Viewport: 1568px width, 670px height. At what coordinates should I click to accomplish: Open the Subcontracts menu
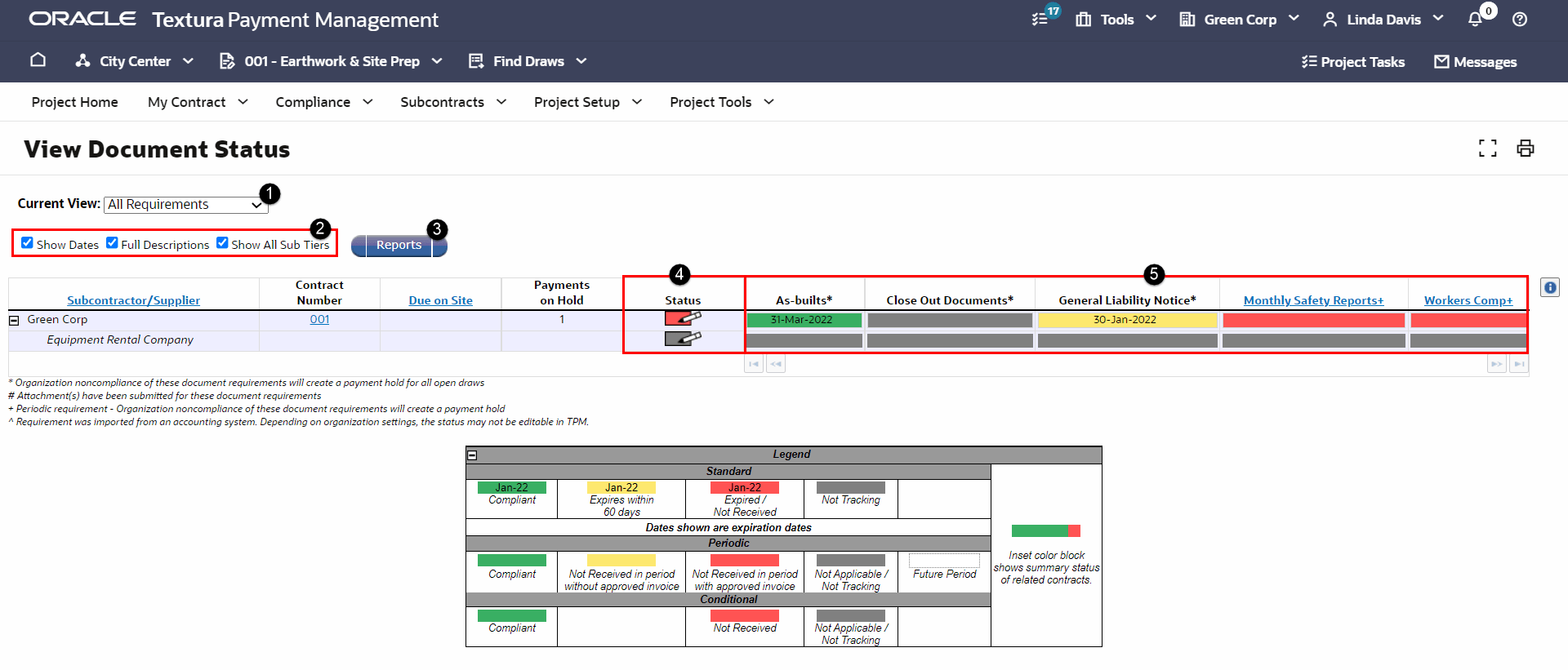point(453,102)
